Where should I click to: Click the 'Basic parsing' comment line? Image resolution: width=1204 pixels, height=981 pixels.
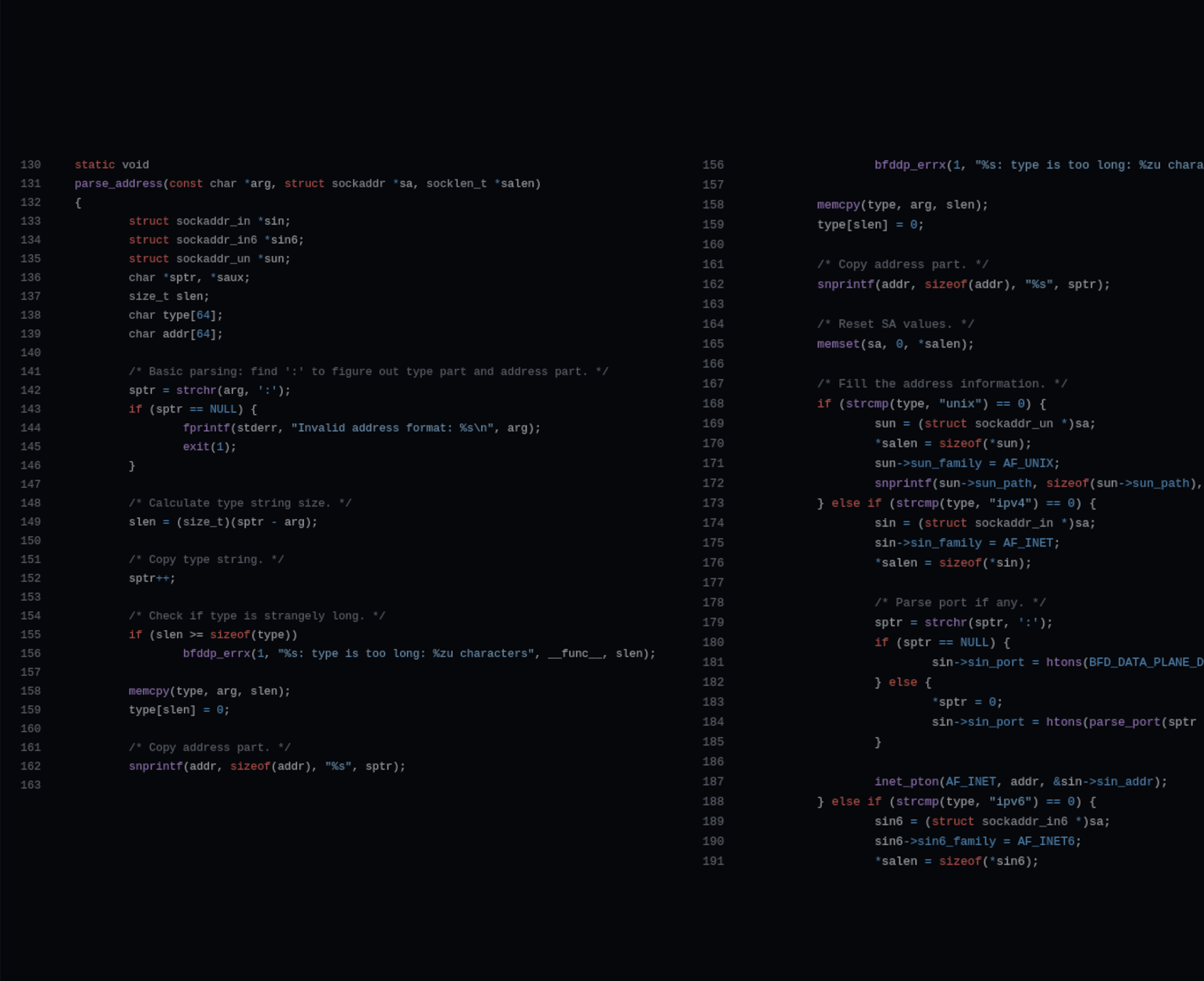pyautogui.click(x=368, y=372)
